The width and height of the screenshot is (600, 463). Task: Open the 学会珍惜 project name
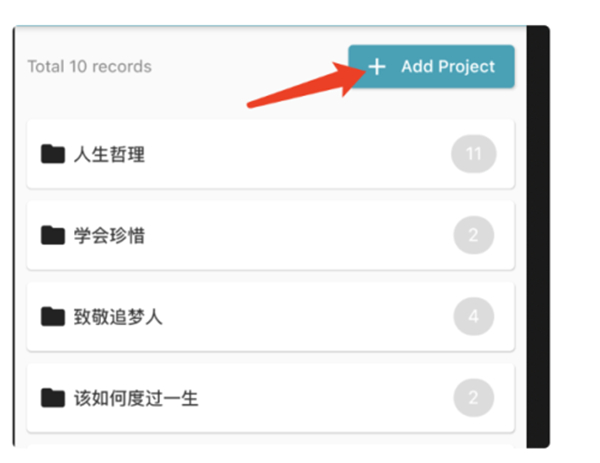tap(109, 236)
